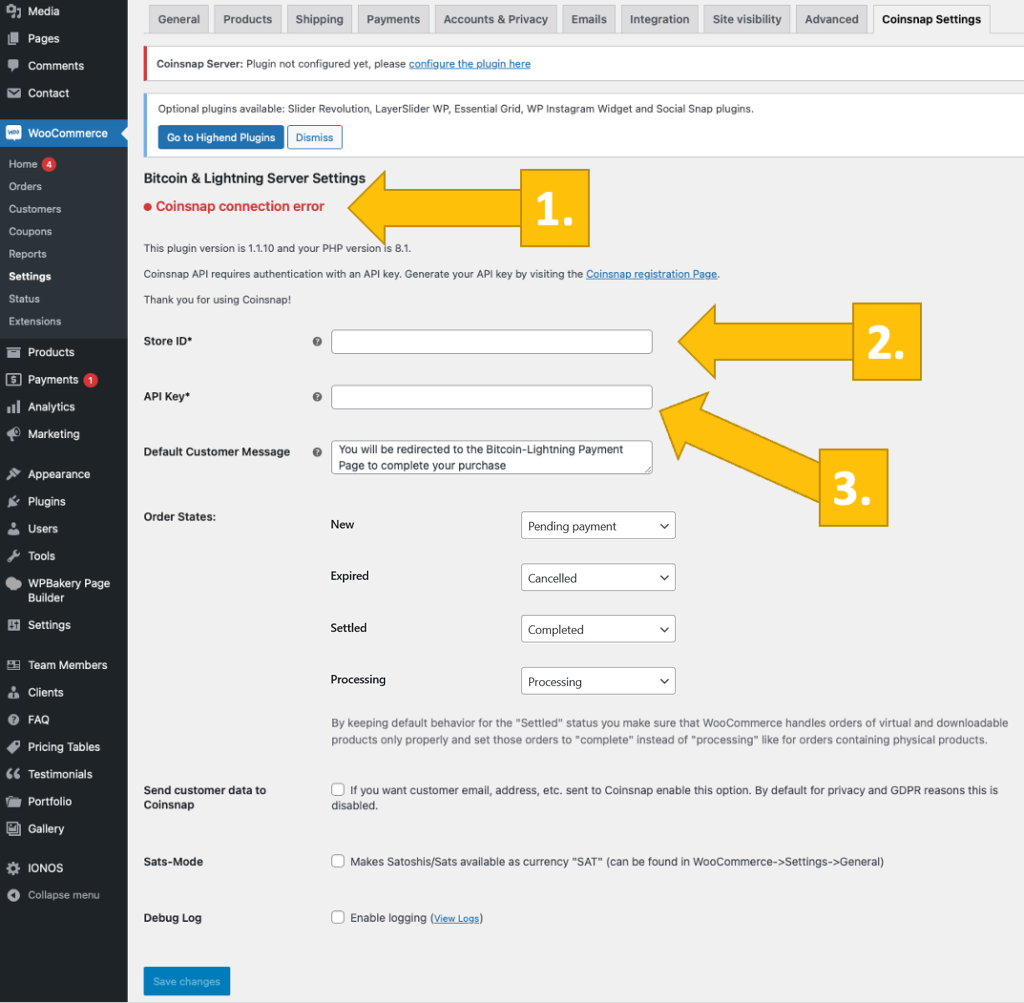Click the Appearance paintbrush icon in sidebar
The height and width of the screenshot is (1003, 1024).
[13, 474]
